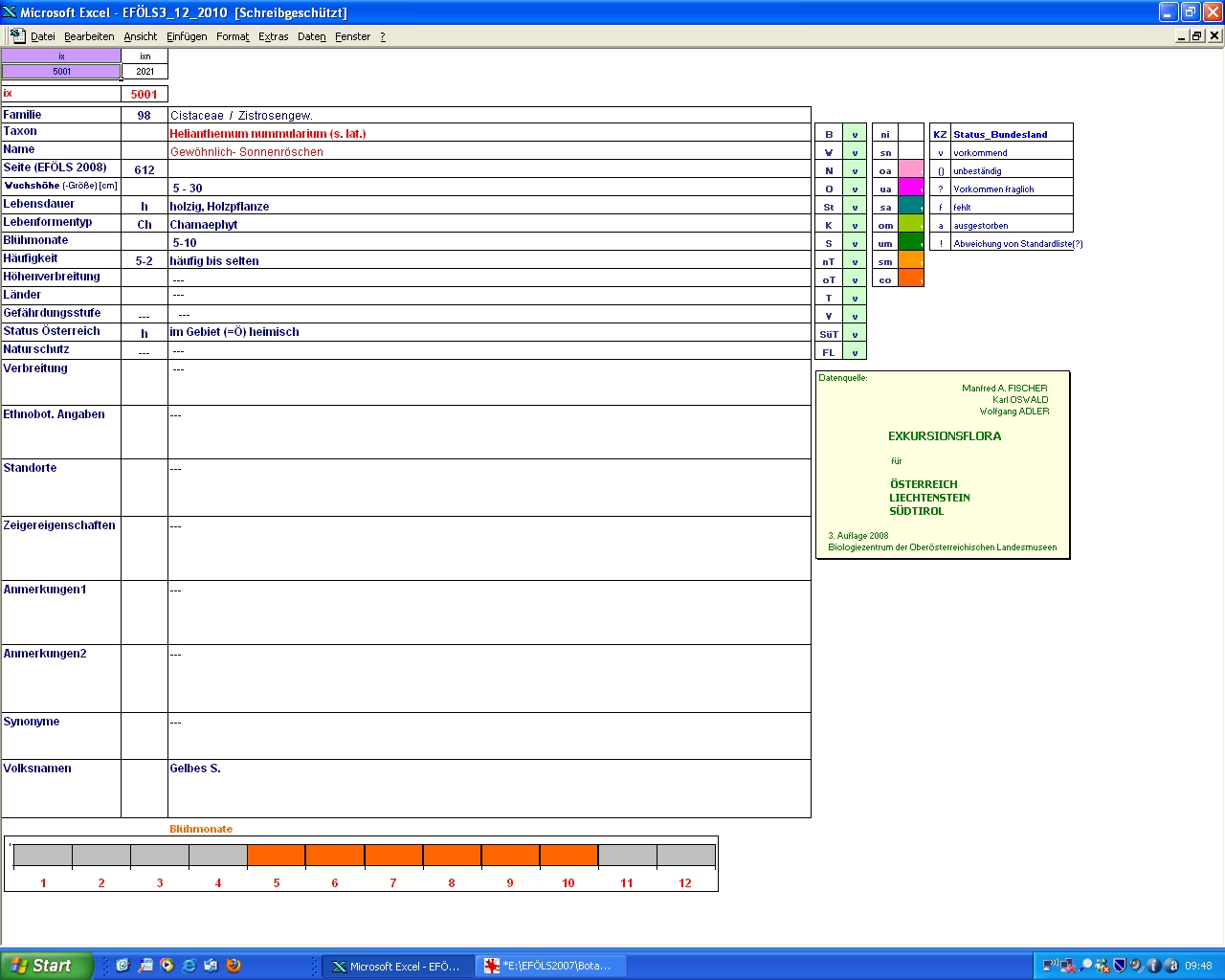Minimize the workbook document window
The image size is (1225, 980).
click(1182, 35)
